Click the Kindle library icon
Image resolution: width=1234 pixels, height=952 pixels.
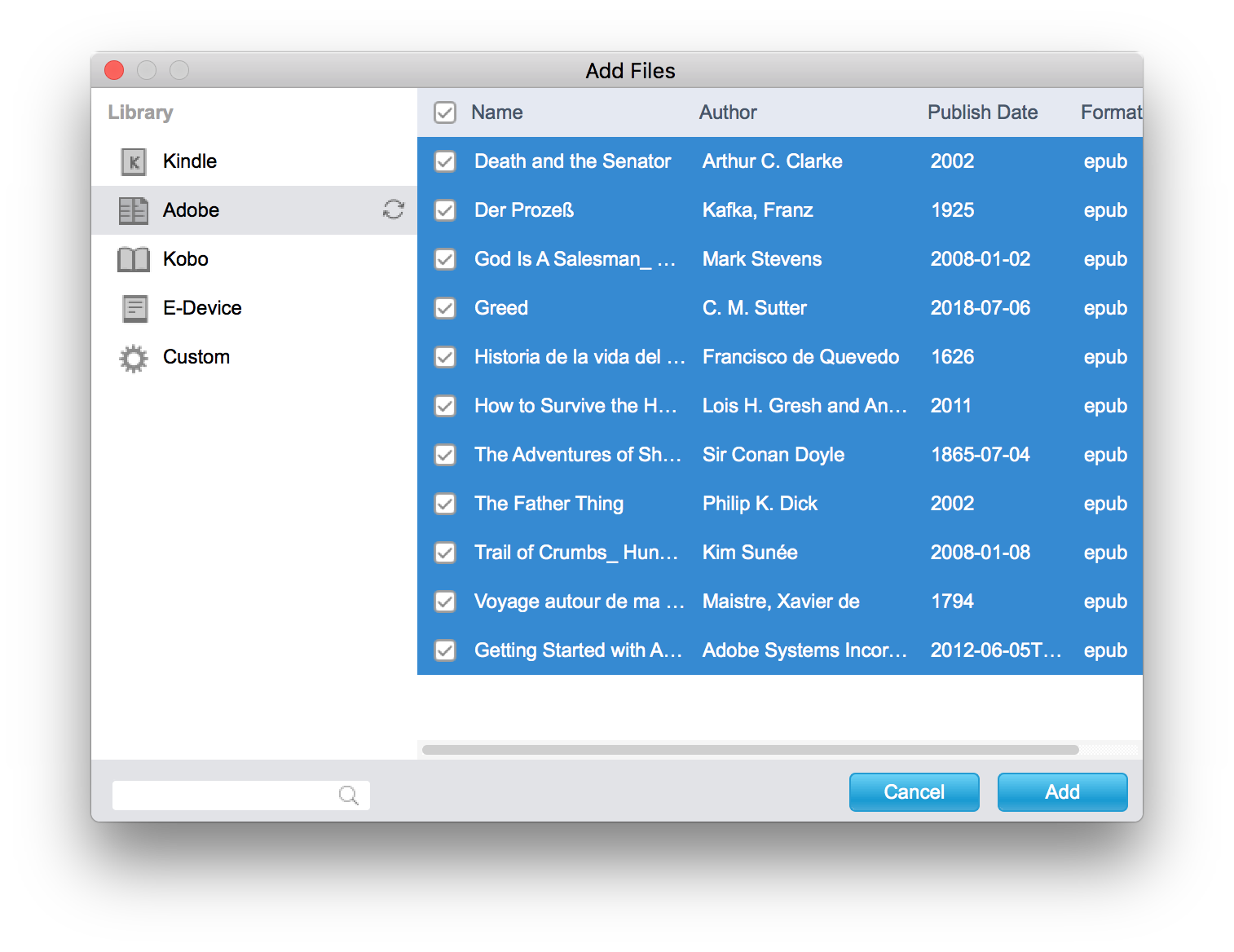click(134, 161)
